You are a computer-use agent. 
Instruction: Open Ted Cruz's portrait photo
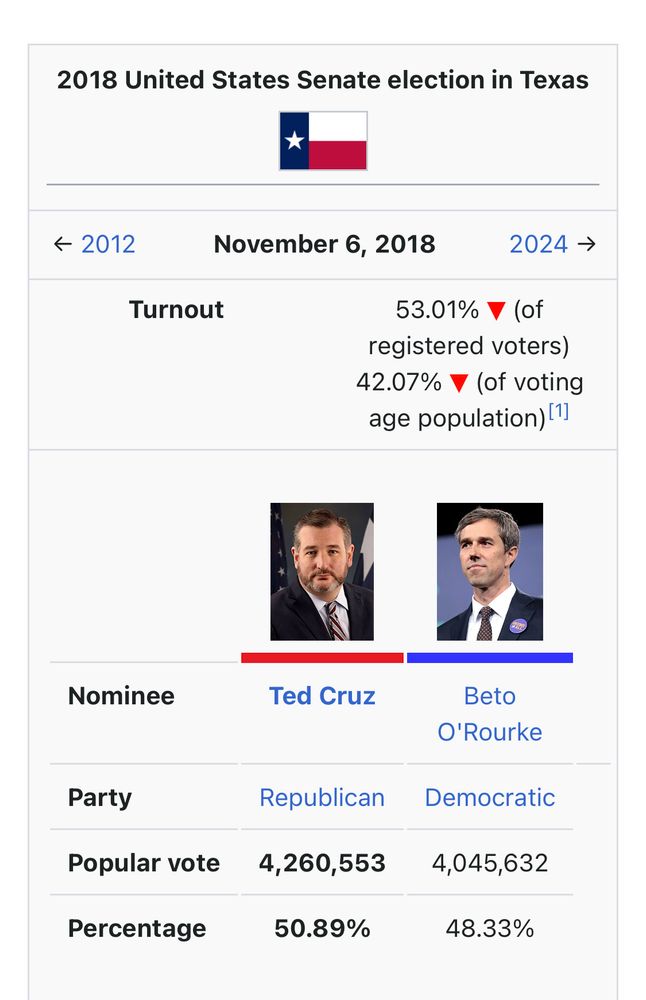[322, 571]
